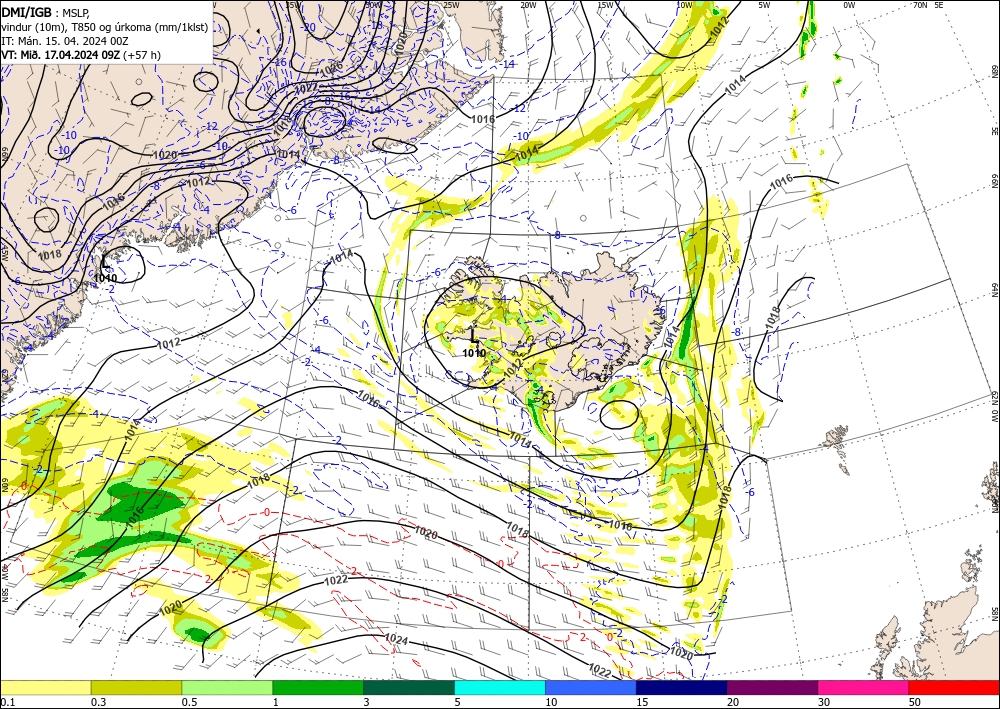Pick the dark green 3–5 legend swatch
The image size is (1000, 709).
click(409, 687)
